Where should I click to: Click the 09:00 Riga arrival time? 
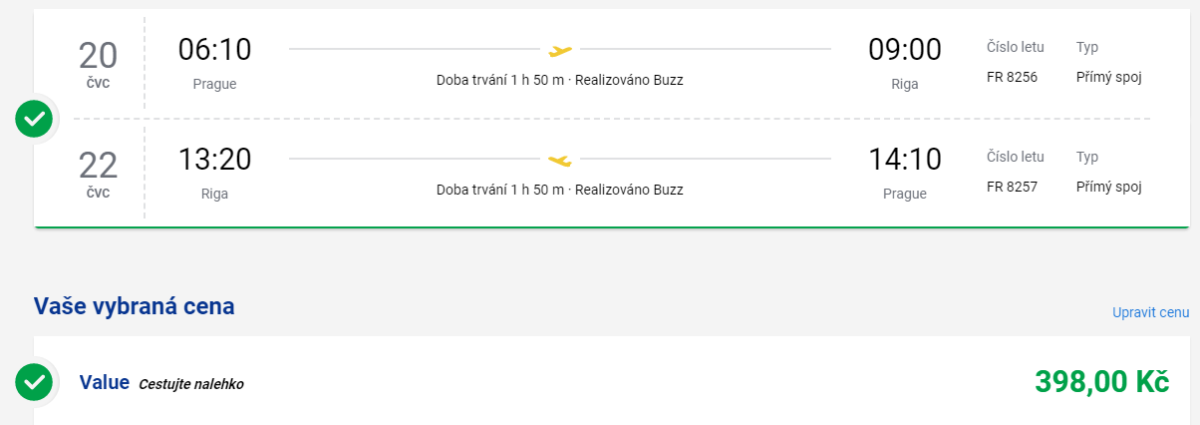pos(905,50)
